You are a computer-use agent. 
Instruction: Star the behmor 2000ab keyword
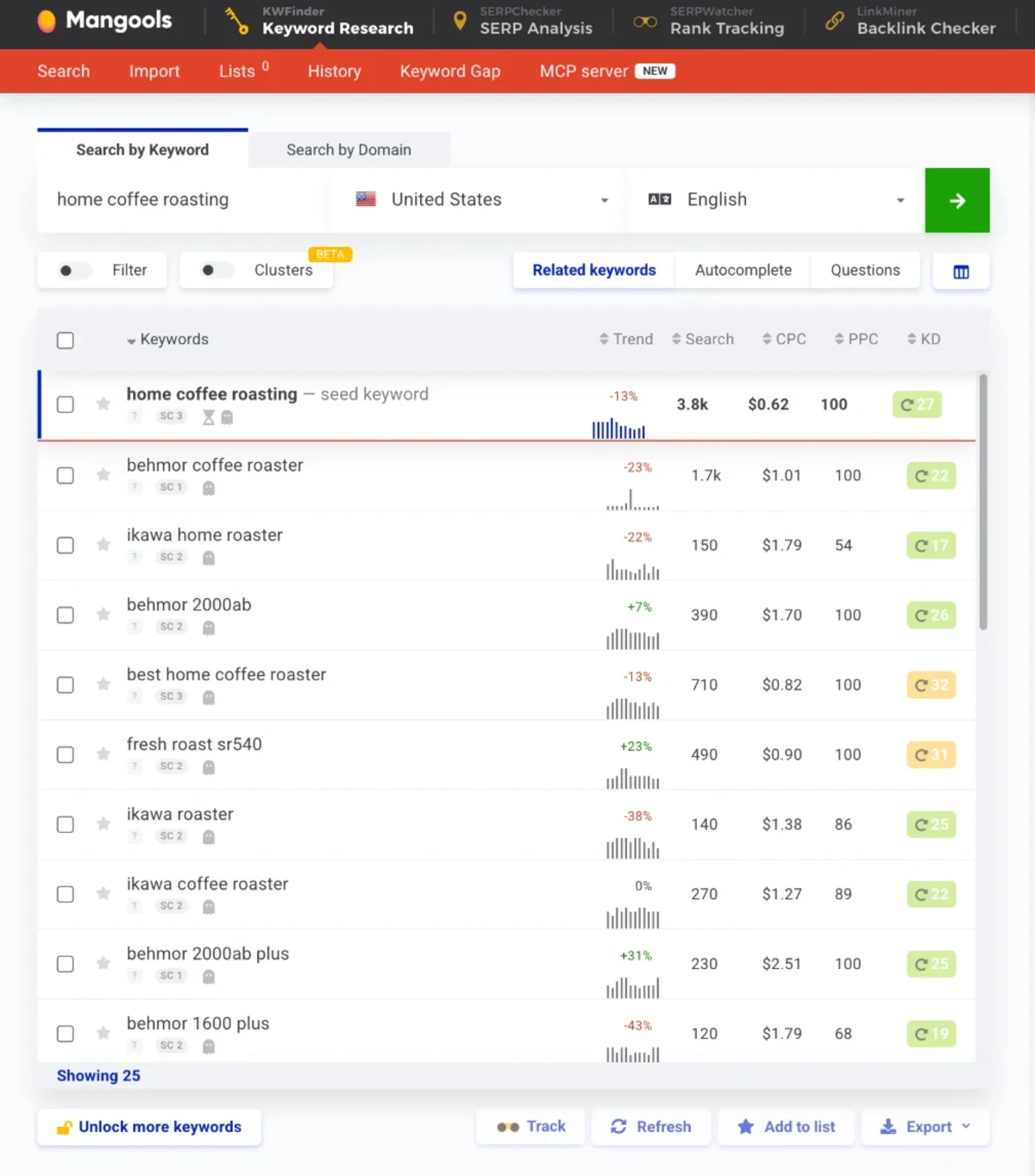point(103,614)
